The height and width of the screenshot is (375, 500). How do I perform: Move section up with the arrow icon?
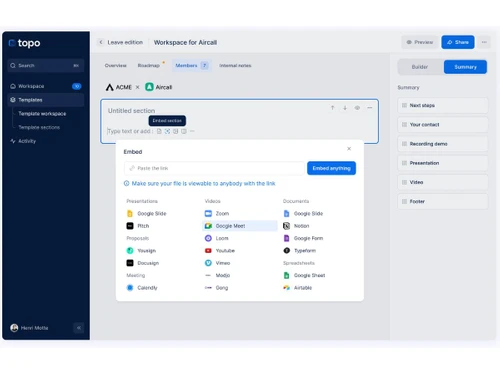click(x=332, y=108)
